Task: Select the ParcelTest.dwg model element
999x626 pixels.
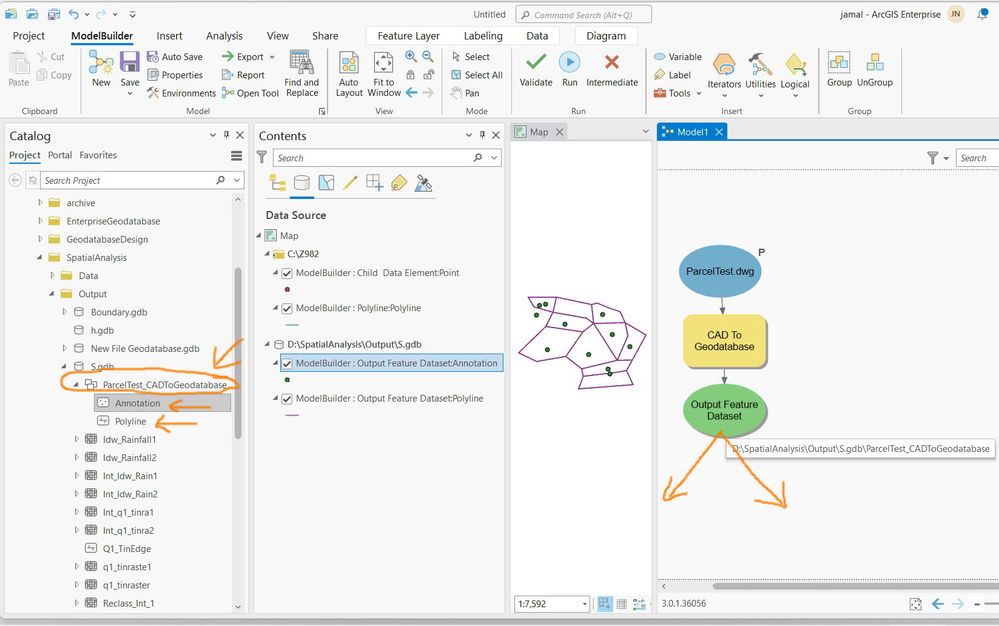Action: pos(720,271)
